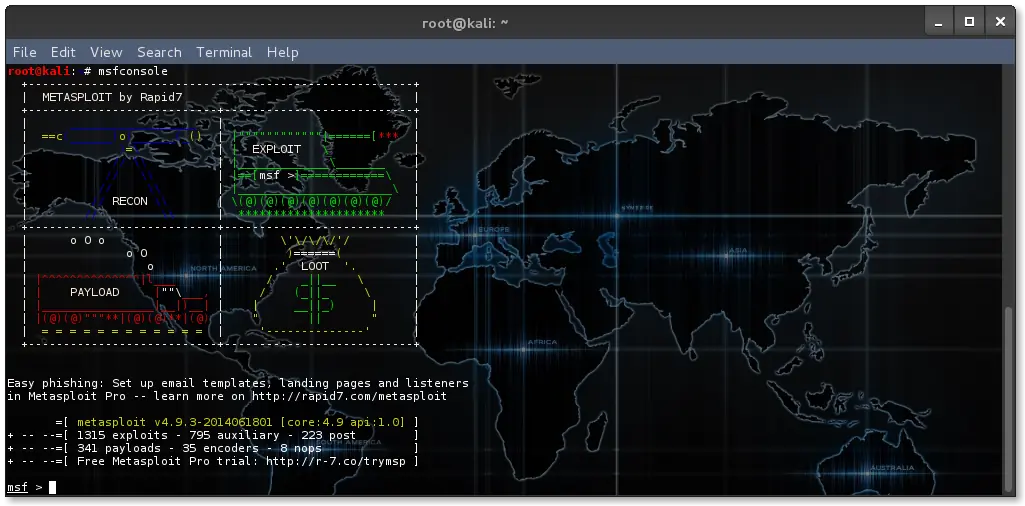Close the root@kali terminal window

click(1000, 22)
